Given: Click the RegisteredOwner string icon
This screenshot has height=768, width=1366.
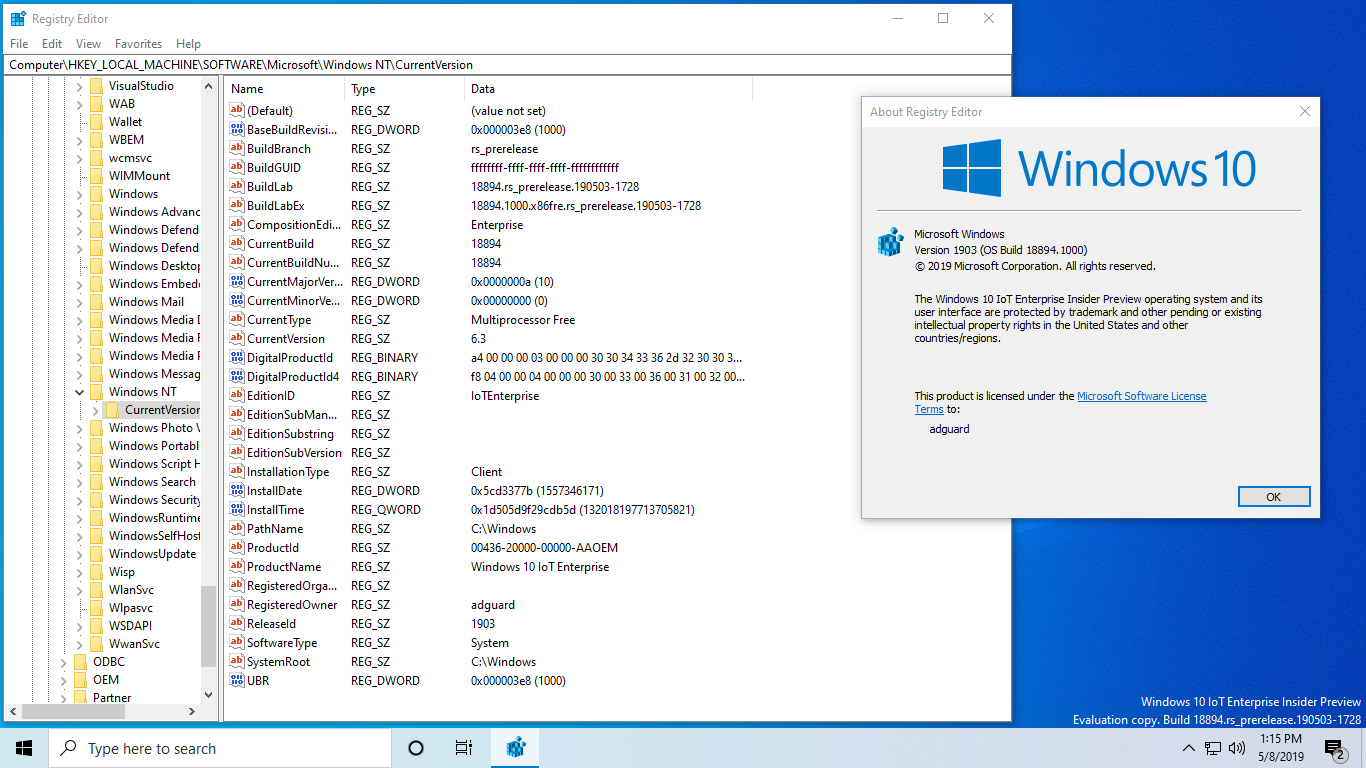Looking at the screenshot, I should click(237, 605).
